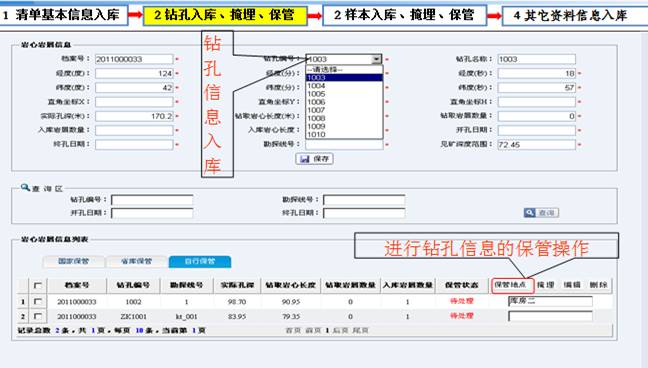Select step 2 钻孔入库、掩埋、保管

pos(225,15)
